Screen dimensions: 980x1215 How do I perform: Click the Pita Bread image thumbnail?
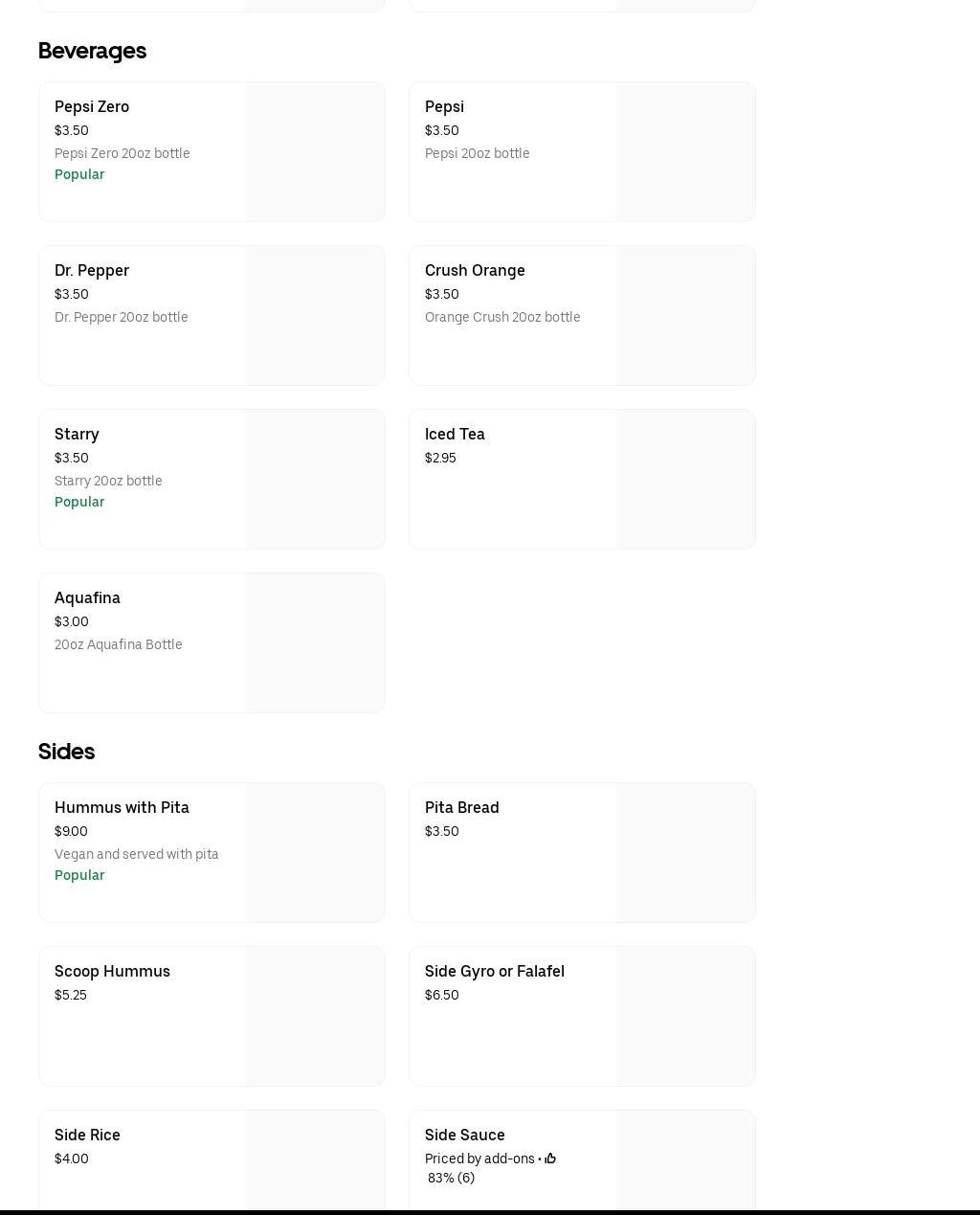[x=685, y=852]
